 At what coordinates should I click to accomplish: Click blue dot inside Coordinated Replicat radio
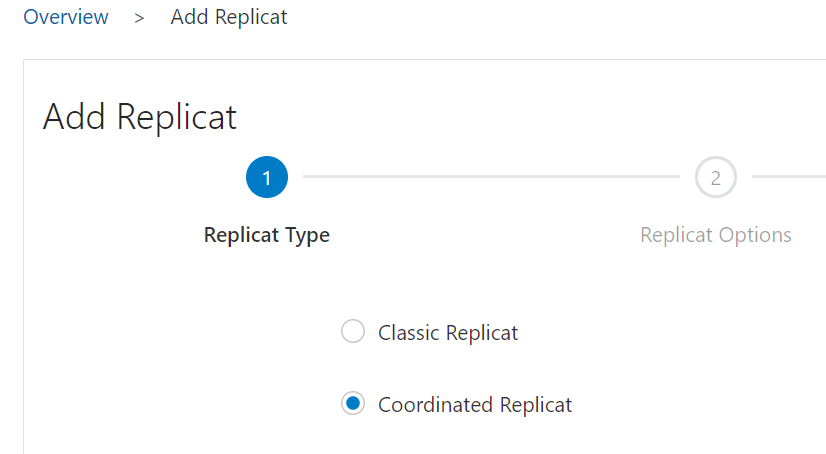pos(353,404)
